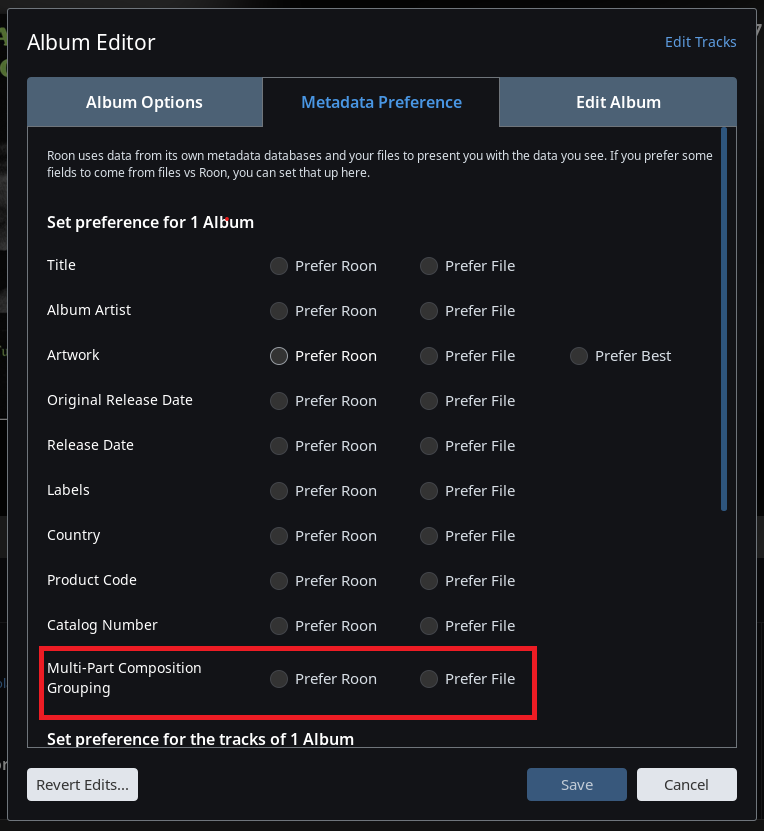This screenshot has height=831, width=764.
Task: Set Product Code to Prefer File
Action: (x=429, y=581)
